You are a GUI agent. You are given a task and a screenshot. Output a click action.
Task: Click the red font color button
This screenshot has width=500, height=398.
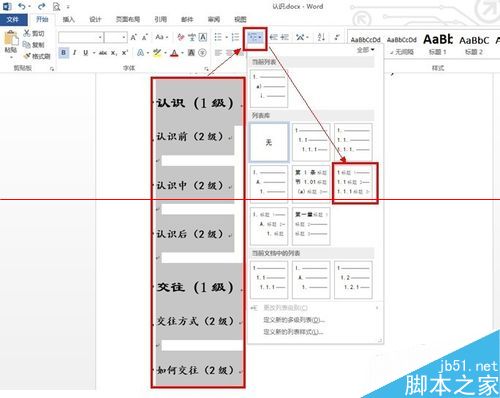point(174,53)
